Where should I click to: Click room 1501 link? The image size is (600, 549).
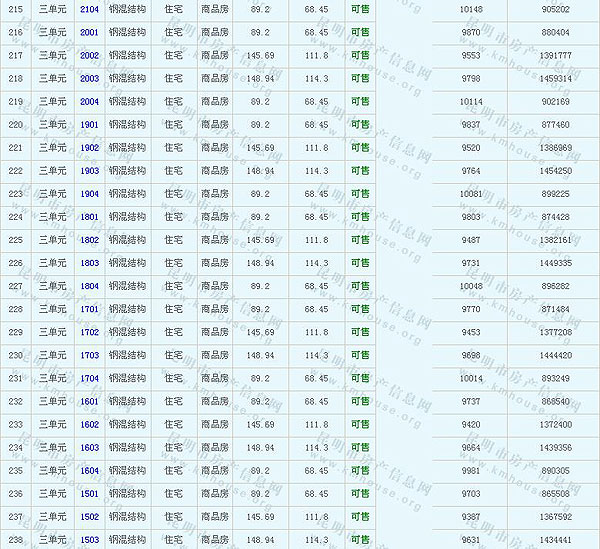(89, 494)
